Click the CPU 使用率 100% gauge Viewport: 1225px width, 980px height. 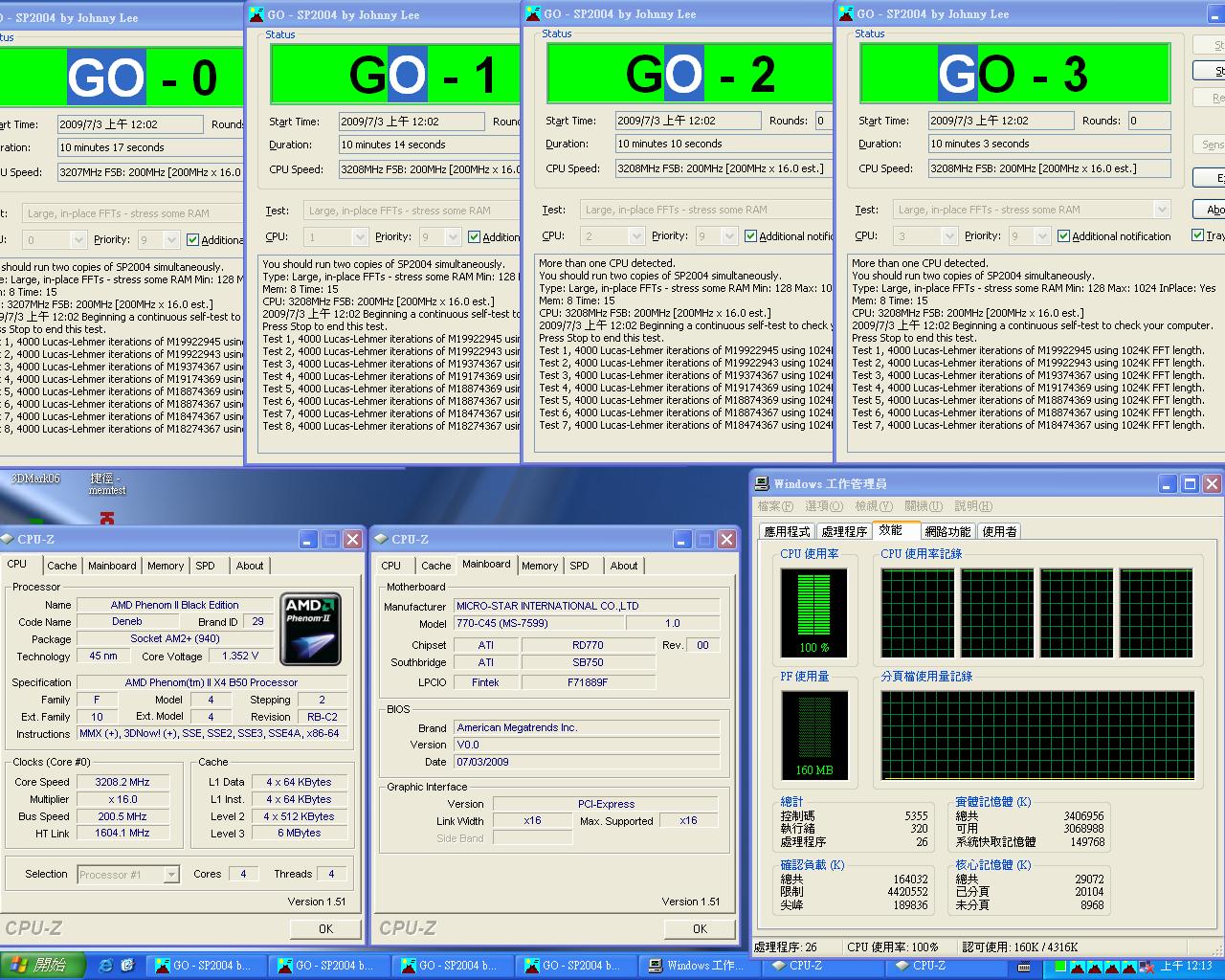tap(813, 612)
